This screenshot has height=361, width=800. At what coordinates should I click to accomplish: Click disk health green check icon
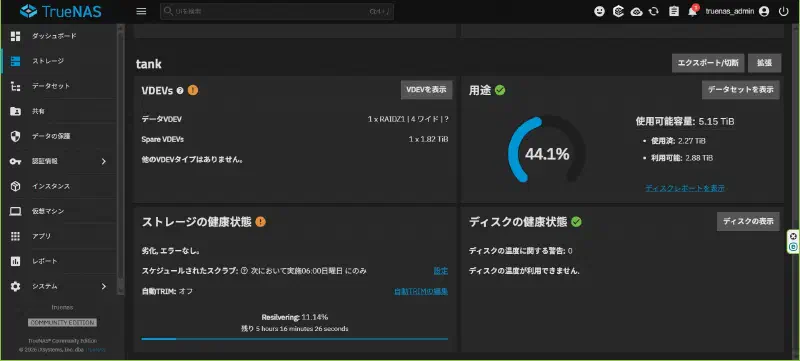(x=576, y=222)
